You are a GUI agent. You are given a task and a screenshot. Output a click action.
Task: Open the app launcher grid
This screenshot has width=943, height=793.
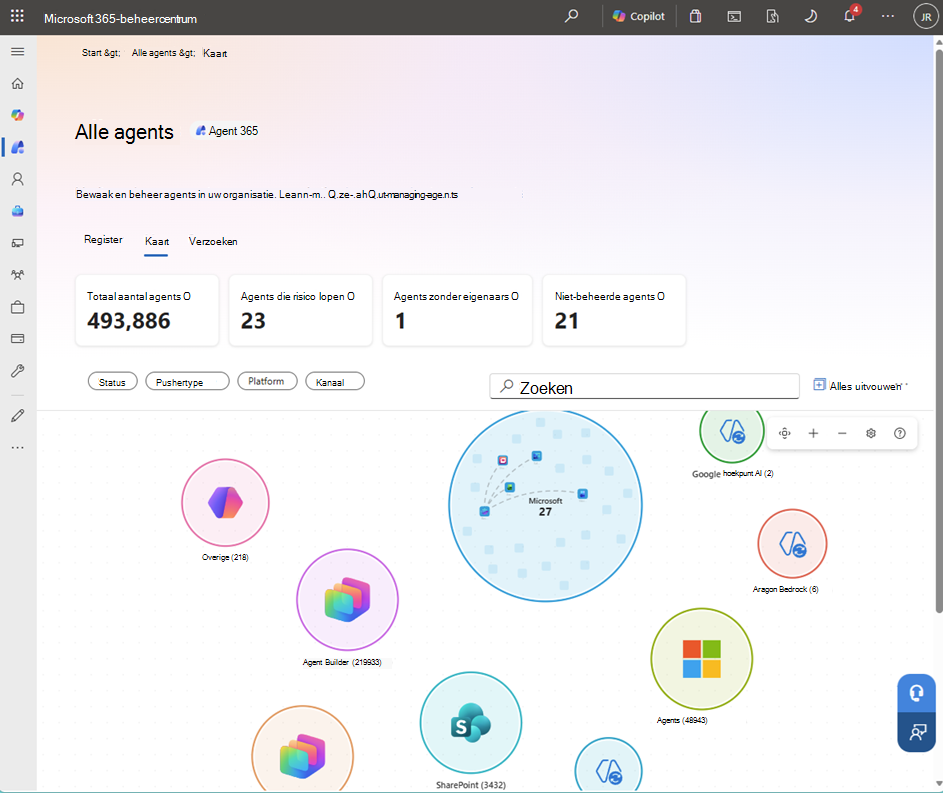click(17, 16)
